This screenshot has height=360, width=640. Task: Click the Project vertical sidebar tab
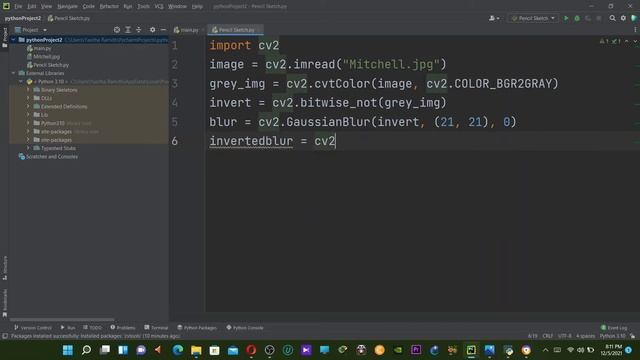[x=4, y=38]
